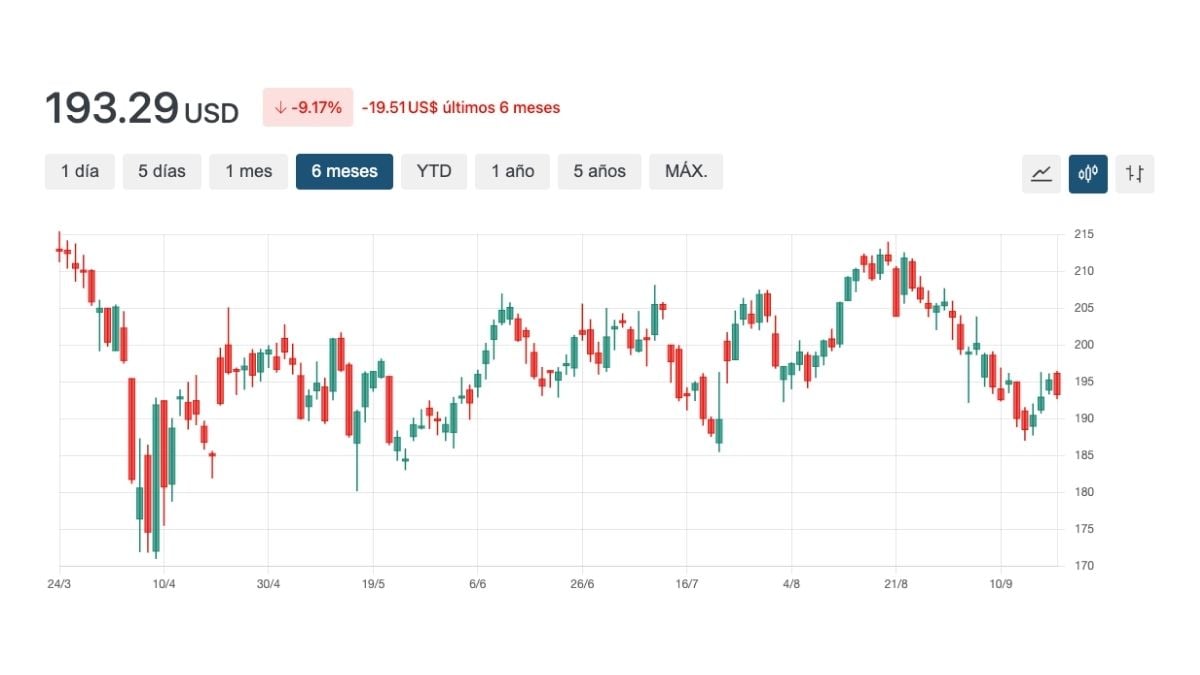Change the period to 1 año
This screenshot has height=675, width=1200.
coord(512,171)
